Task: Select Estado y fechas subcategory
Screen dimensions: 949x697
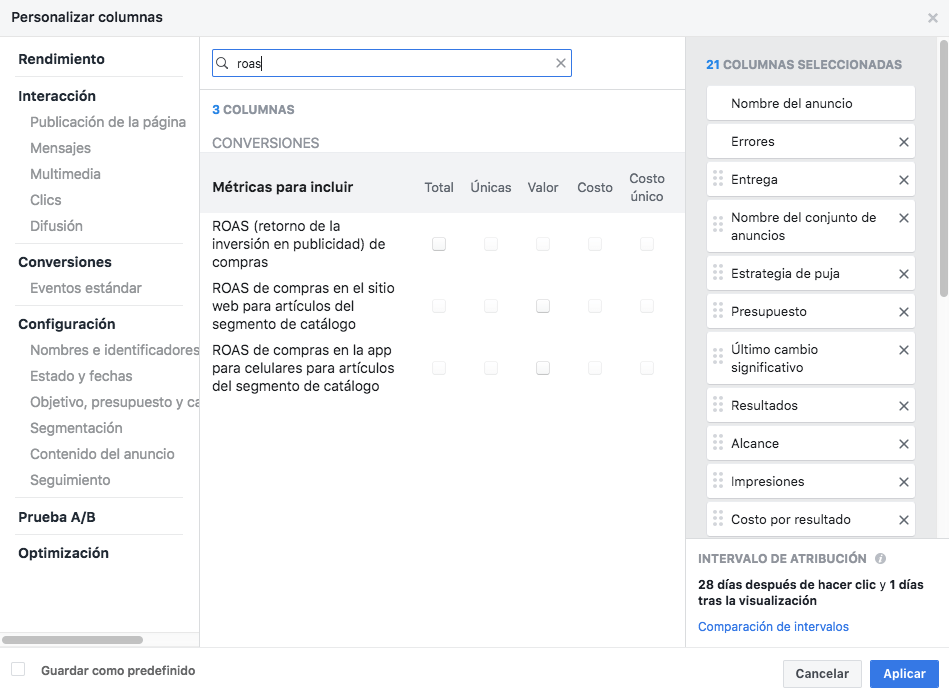Action: pos(81,376)
